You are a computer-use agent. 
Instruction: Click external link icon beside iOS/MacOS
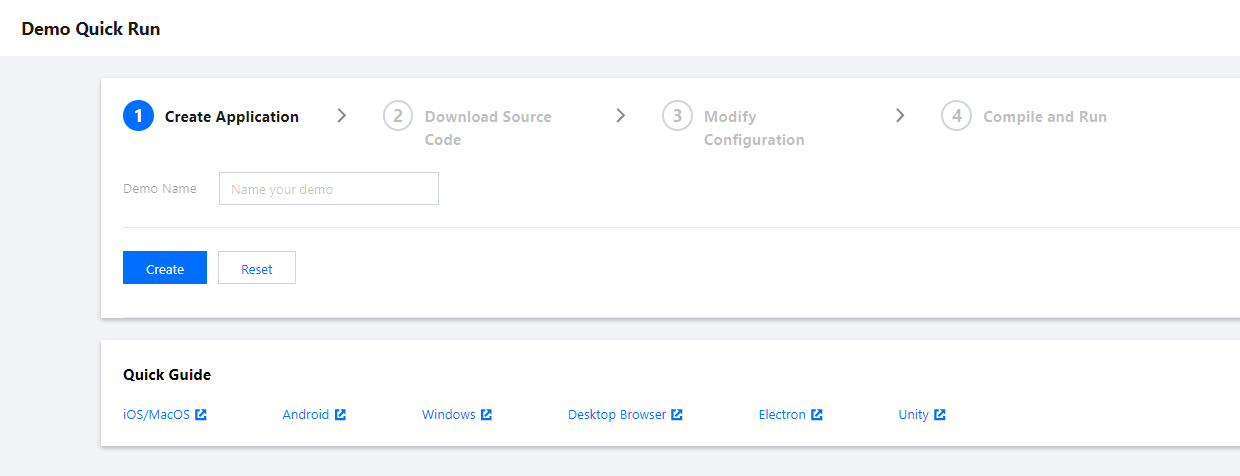[x=201, y=415]
